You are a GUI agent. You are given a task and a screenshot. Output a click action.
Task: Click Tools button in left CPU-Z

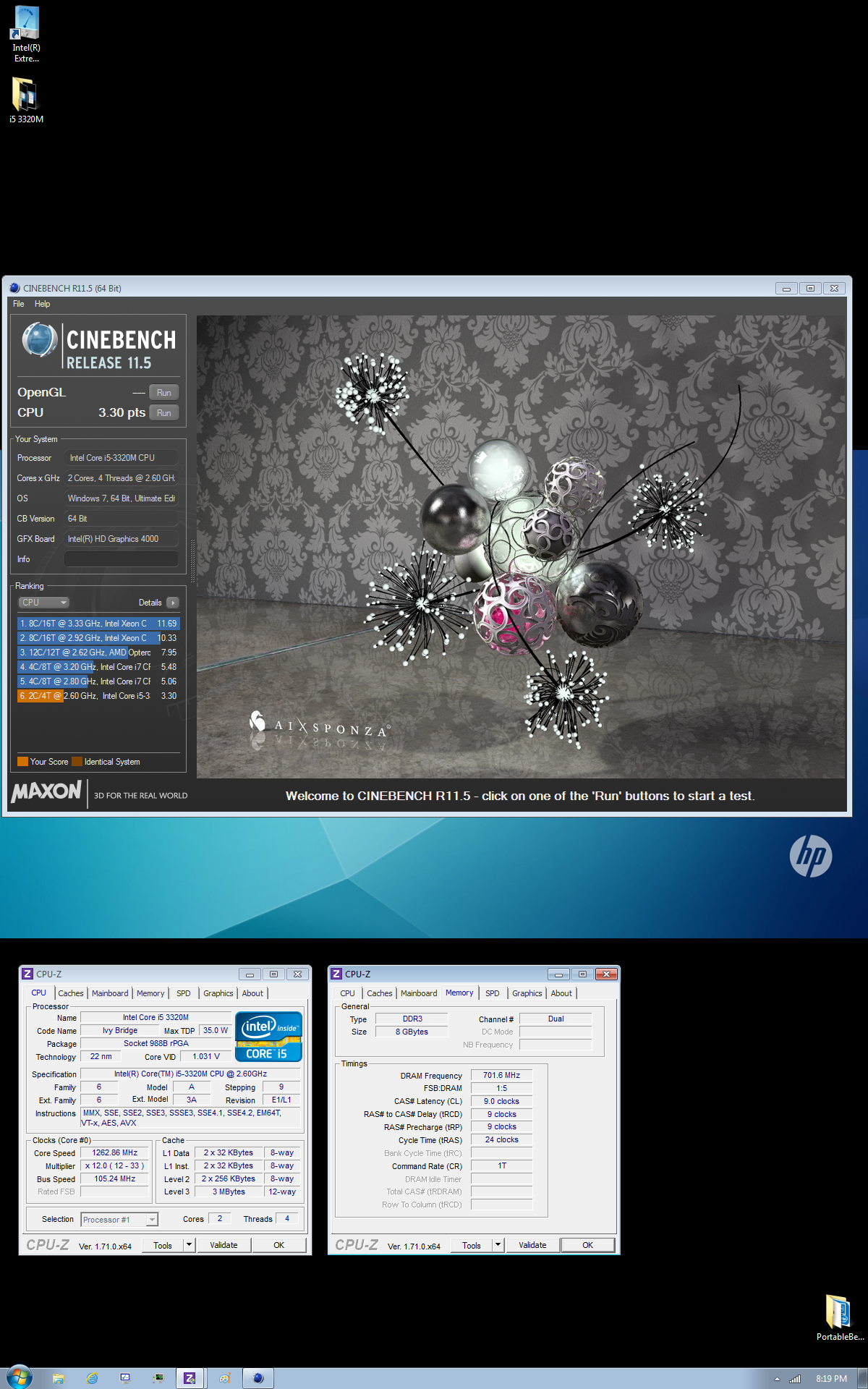(x=163, y=1245)
